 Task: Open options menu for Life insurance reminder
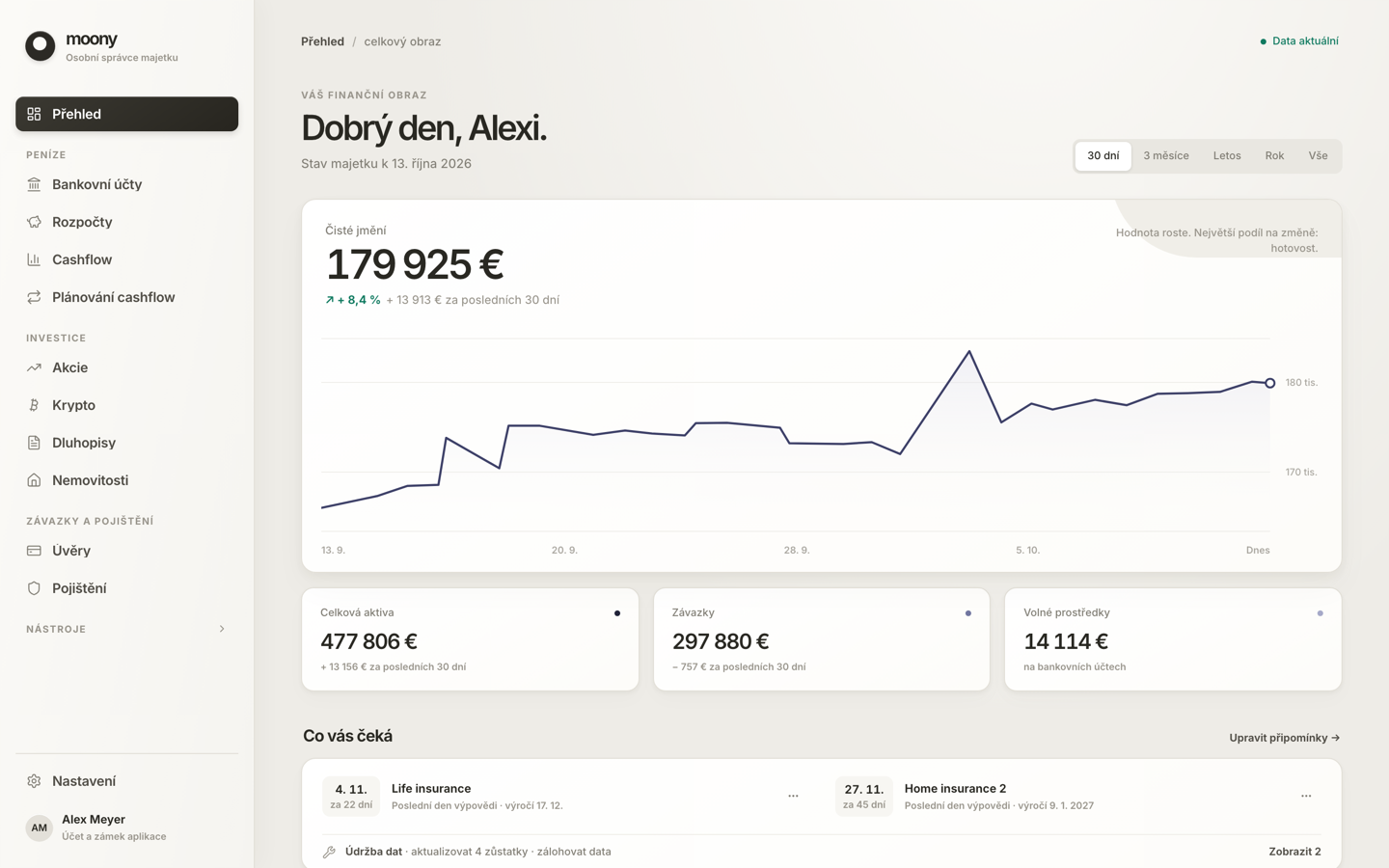(x=793, y=797)
